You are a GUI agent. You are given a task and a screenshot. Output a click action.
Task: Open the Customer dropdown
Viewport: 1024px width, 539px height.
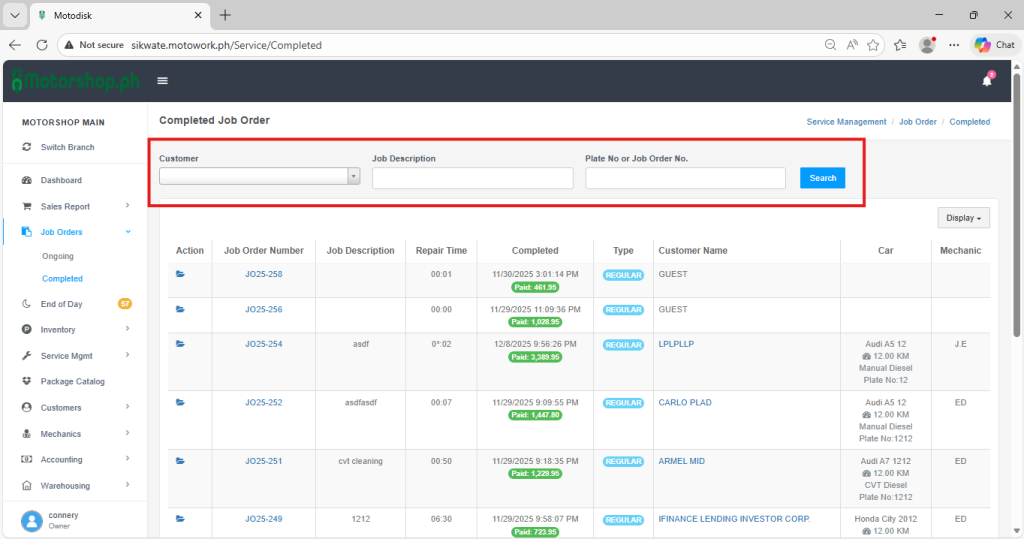point(259,177)
